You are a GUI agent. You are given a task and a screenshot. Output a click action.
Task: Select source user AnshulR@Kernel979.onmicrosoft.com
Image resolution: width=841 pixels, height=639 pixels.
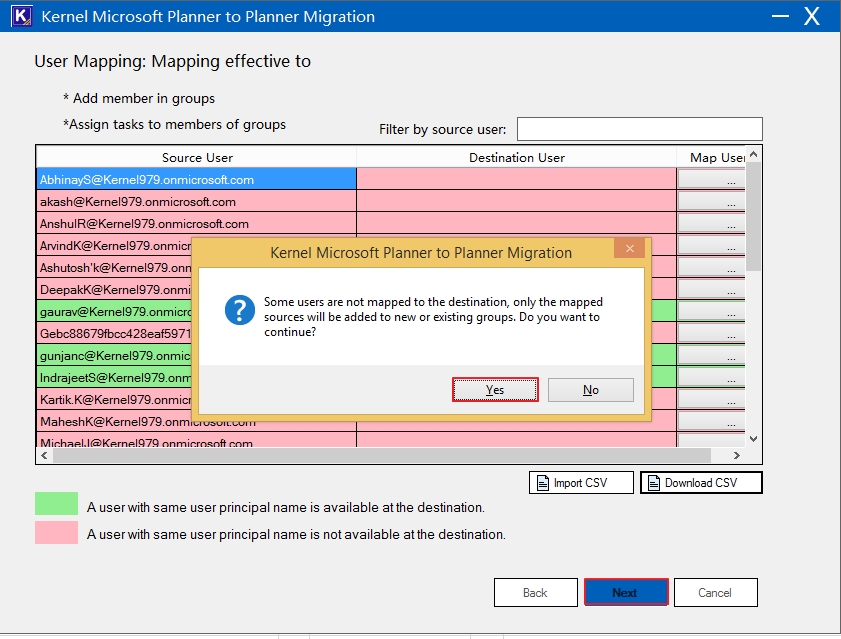(196, 223)
